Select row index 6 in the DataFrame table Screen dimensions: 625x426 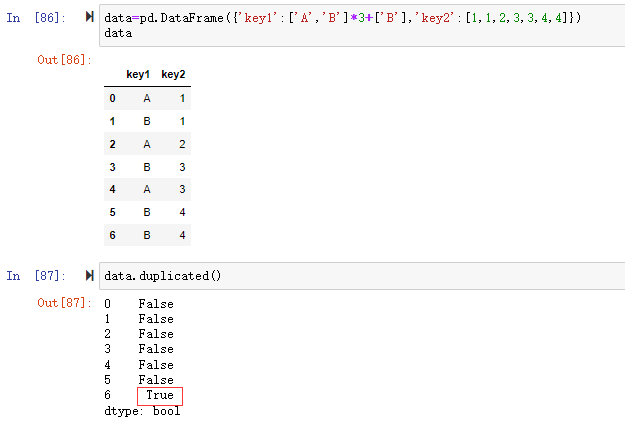(112, 235)
